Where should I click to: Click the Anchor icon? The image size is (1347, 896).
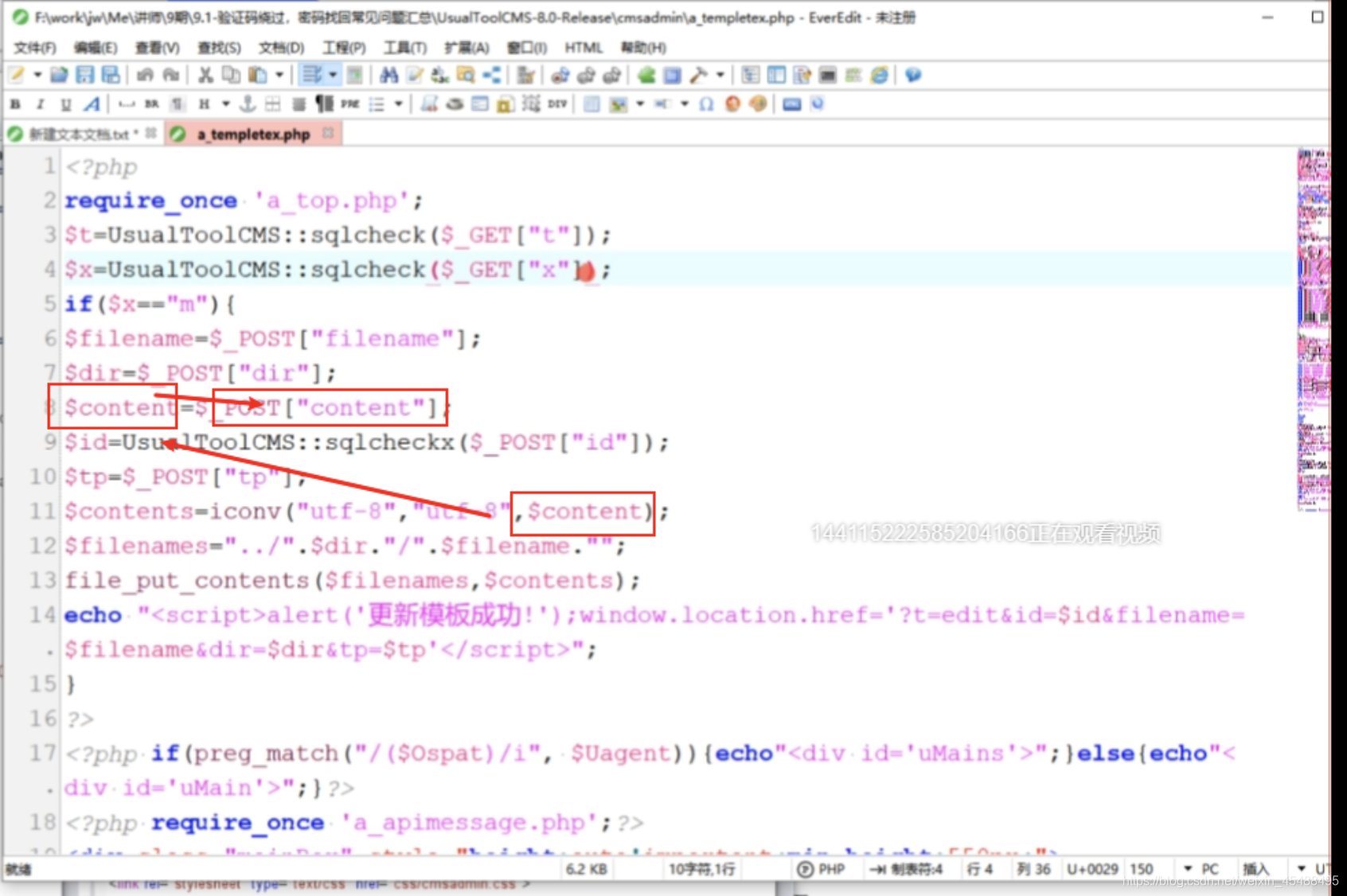pos(248,103)
